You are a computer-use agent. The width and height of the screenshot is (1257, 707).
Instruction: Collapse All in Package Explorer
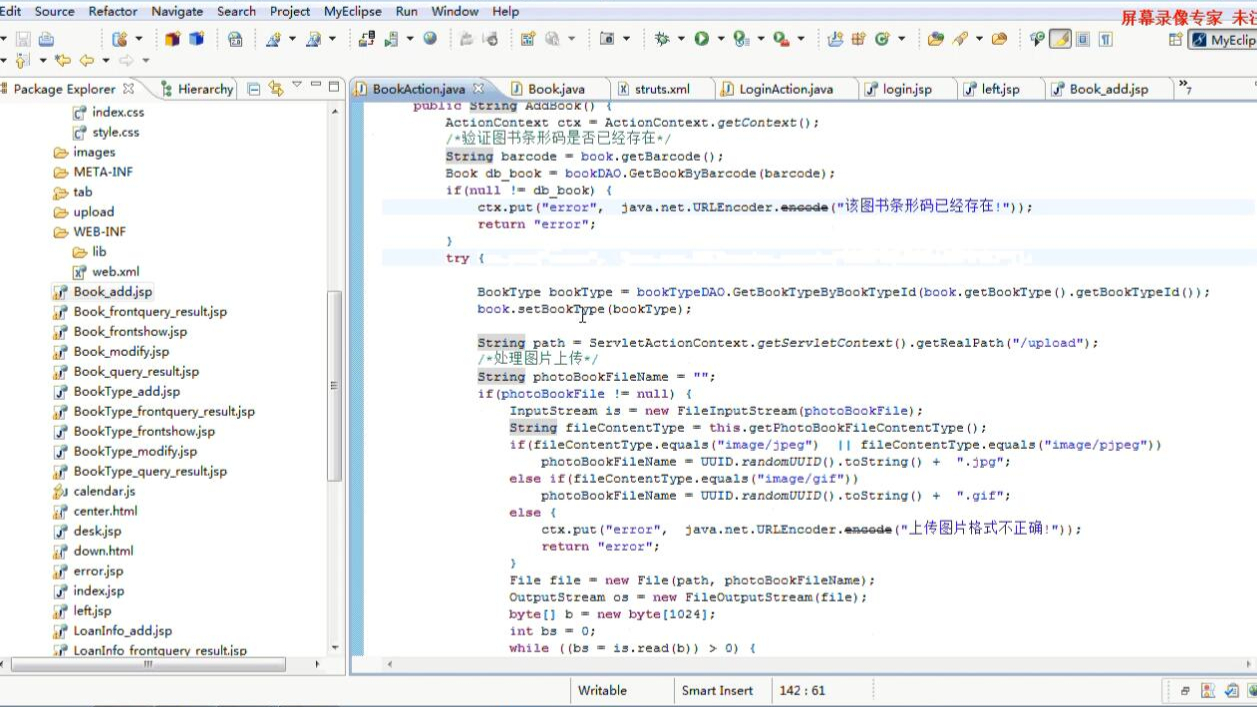[x=254, y=88]
